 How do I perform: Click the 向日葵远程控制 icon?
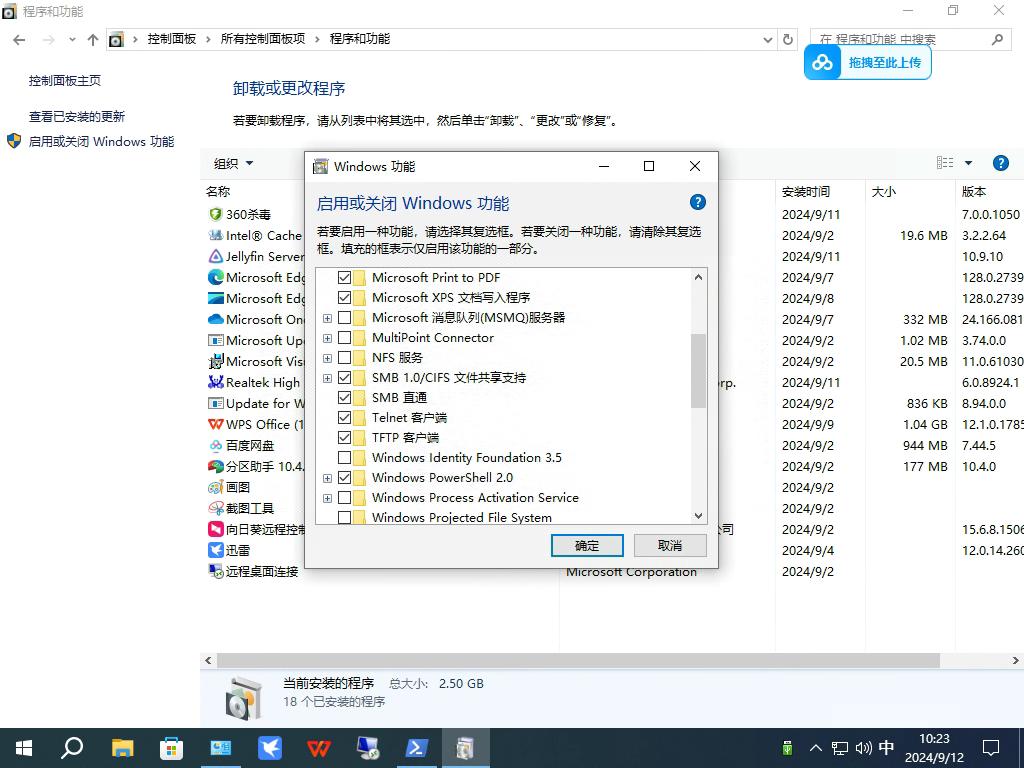click(x=216, y=529)
